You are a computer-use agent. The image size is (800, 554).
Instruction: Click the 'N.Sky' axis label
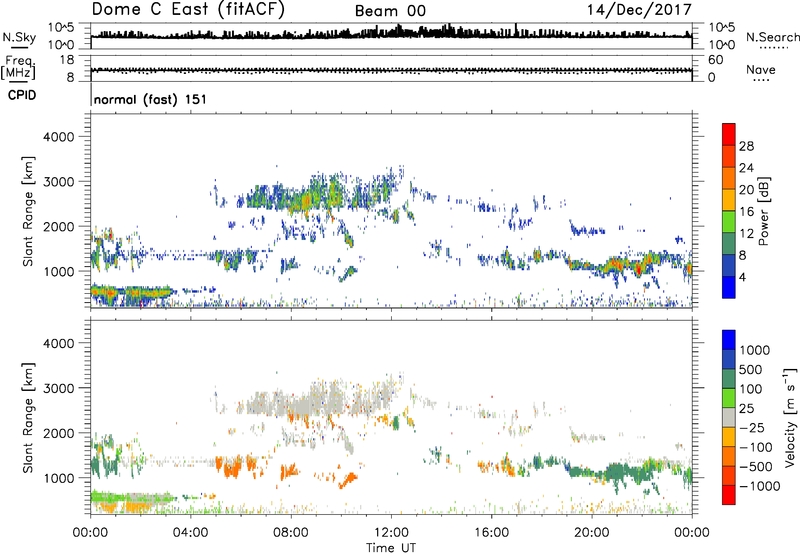point(19,38)
